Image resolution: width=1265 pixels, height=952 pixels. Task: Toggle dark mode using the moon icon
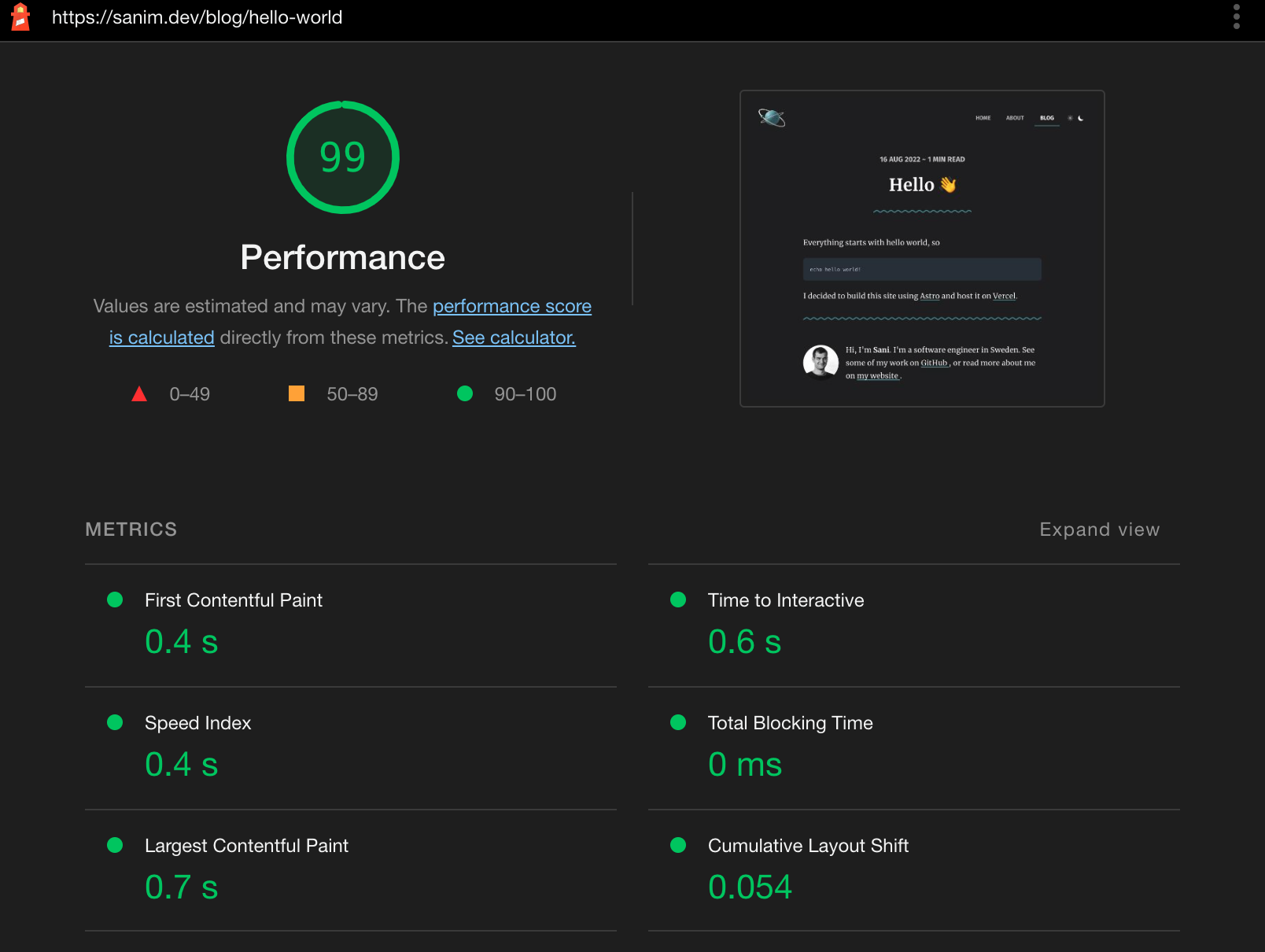[1082, 118]
